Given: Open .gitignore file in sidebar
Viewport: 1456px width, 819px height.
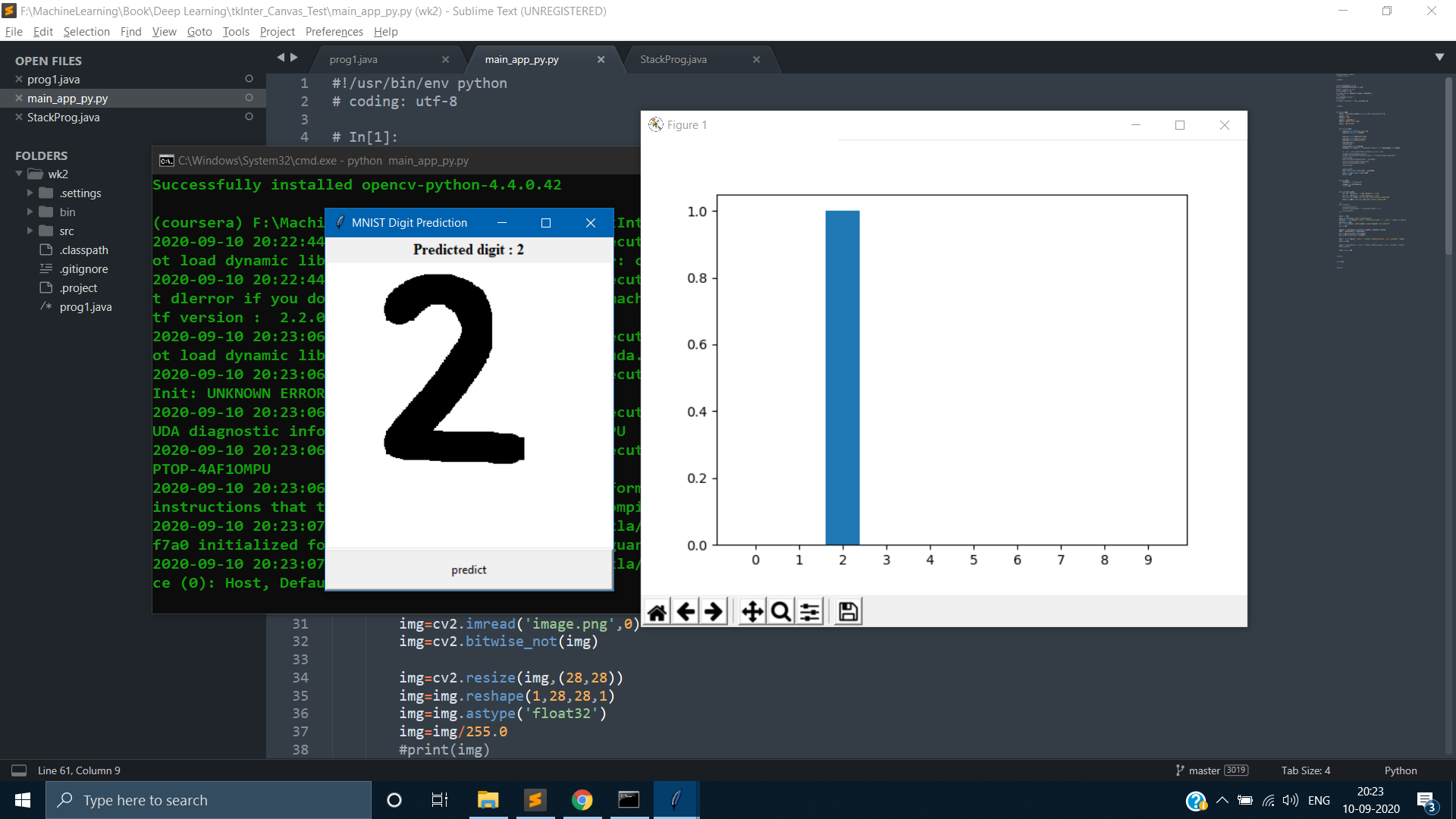Looking at the screenshot, I should click(x=83, y=268).
